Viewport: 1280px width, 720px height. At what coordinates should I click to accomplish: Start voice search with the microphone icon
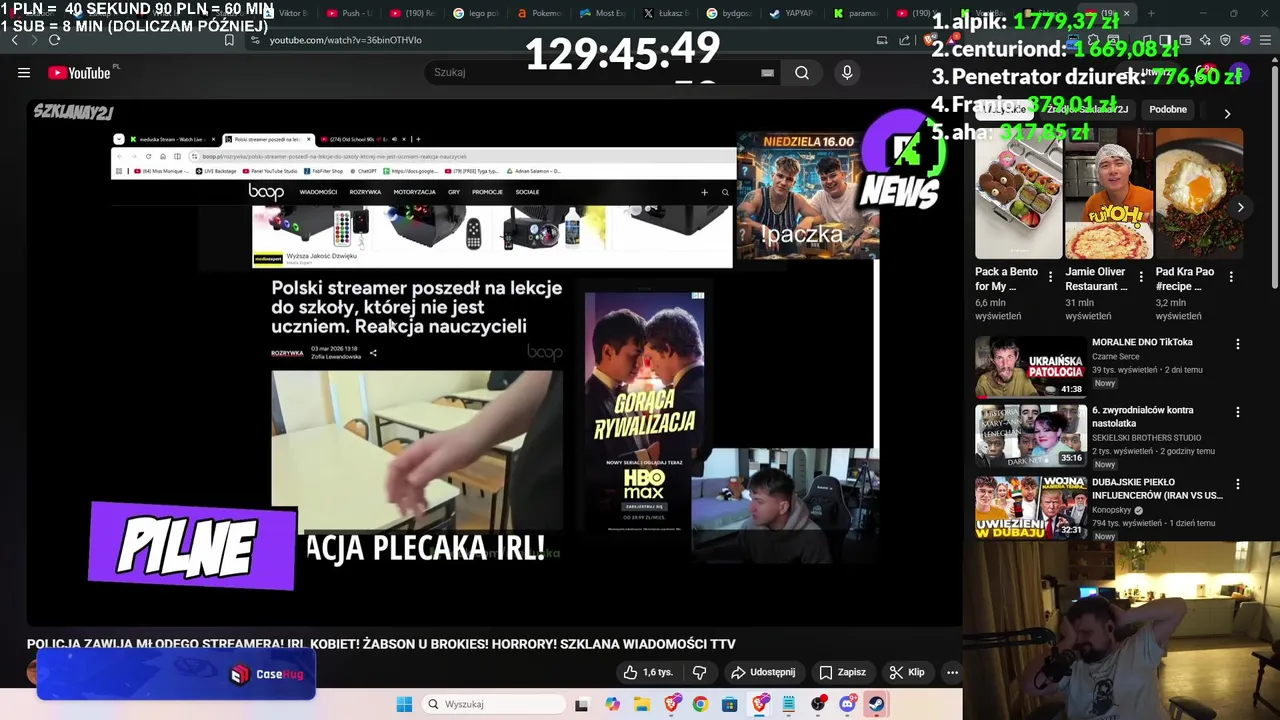click(x=847, y=72)
